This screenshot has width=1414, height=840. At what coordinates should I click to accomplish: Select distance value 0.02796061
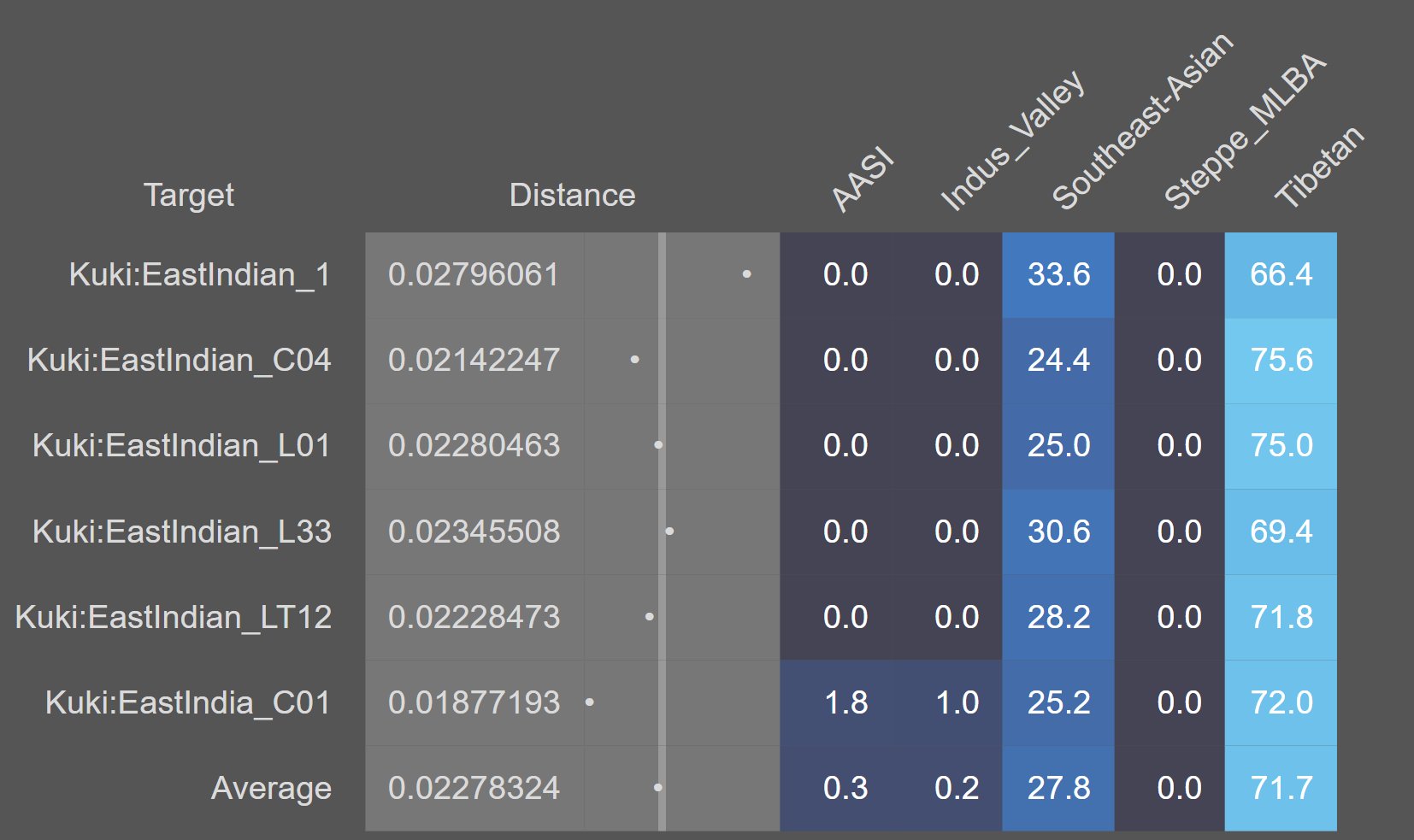point(474,275)
